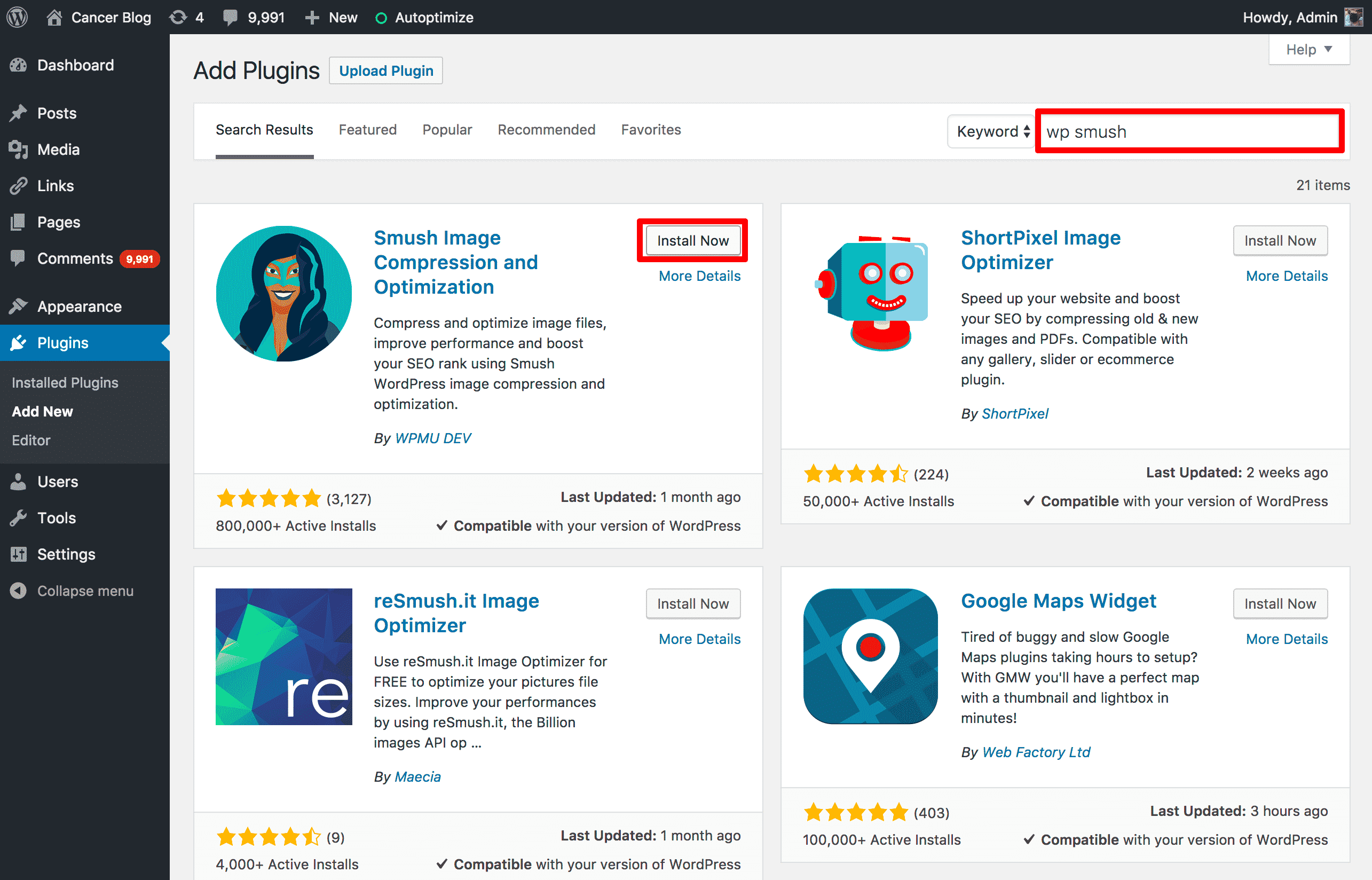
Task: Click the Howdy, Admin account text
Action: pyautogui.click(x=1290, y=18)
